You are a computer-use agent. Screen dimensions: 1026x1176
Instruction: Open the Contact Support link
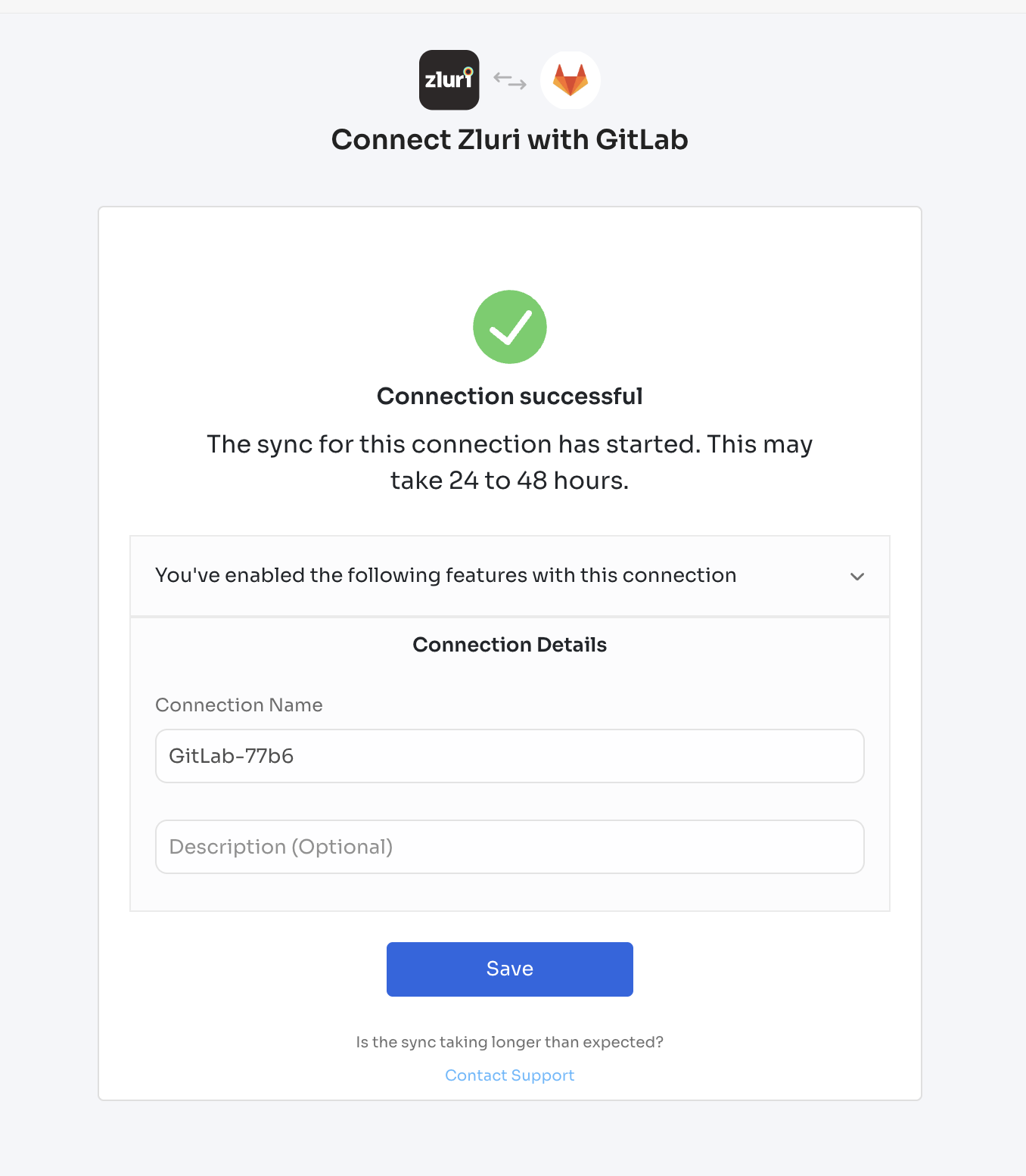(510, 1075)
